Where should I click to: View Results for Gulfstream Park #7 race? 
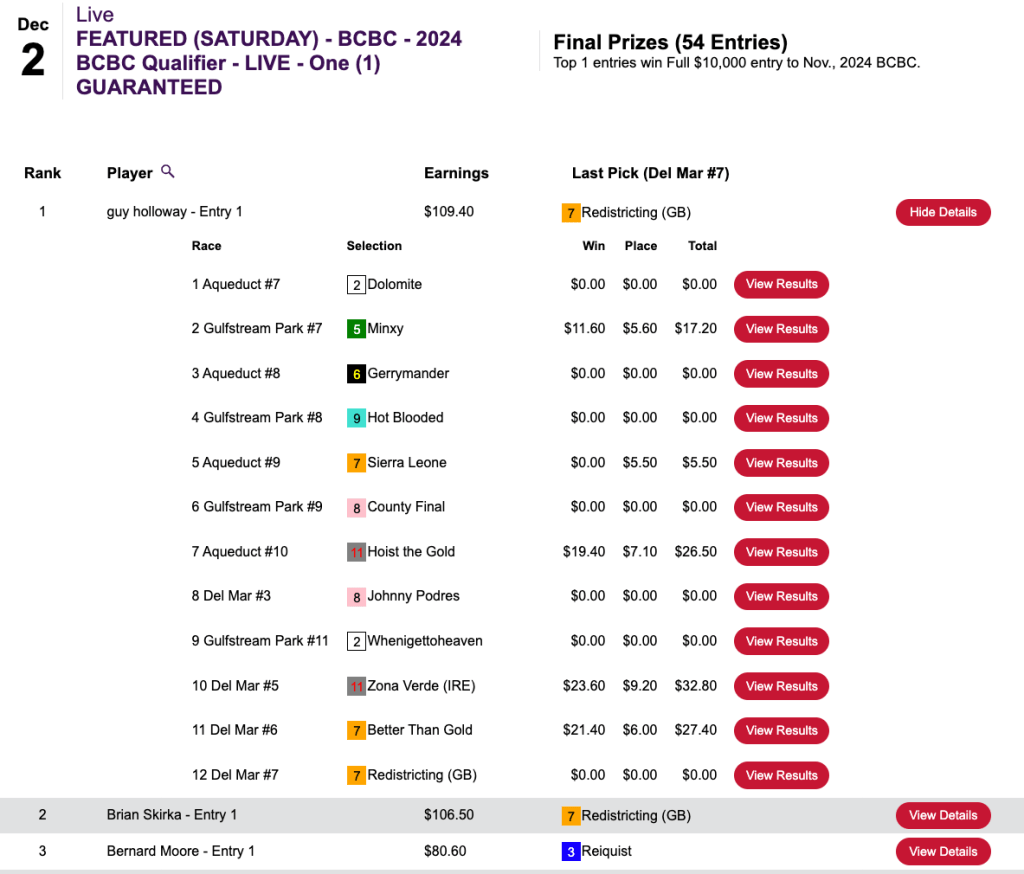[x=781, y=329]
